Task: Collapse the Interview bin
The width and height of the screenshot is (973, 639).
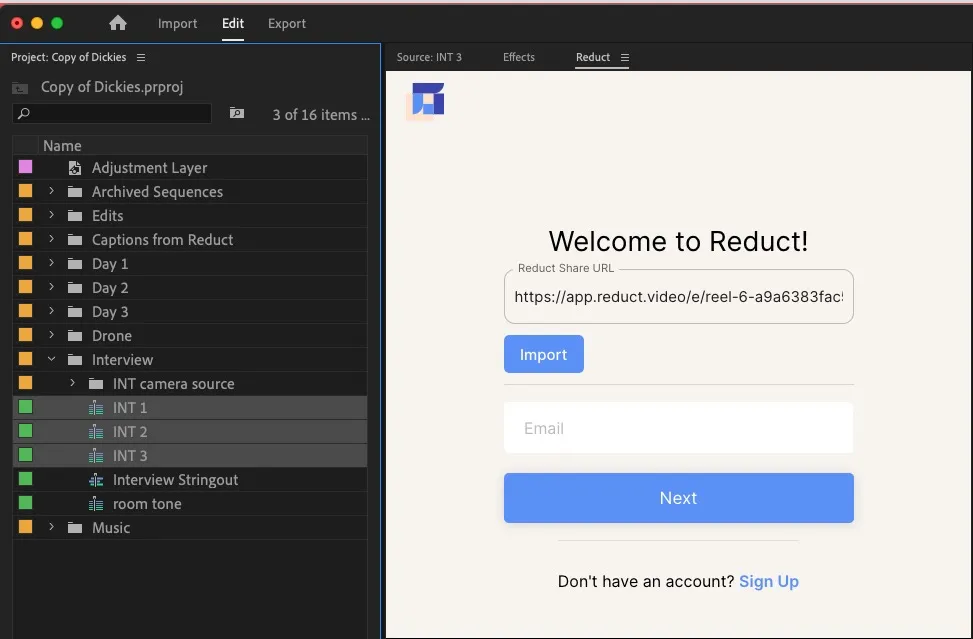Action: click(52, 359)
